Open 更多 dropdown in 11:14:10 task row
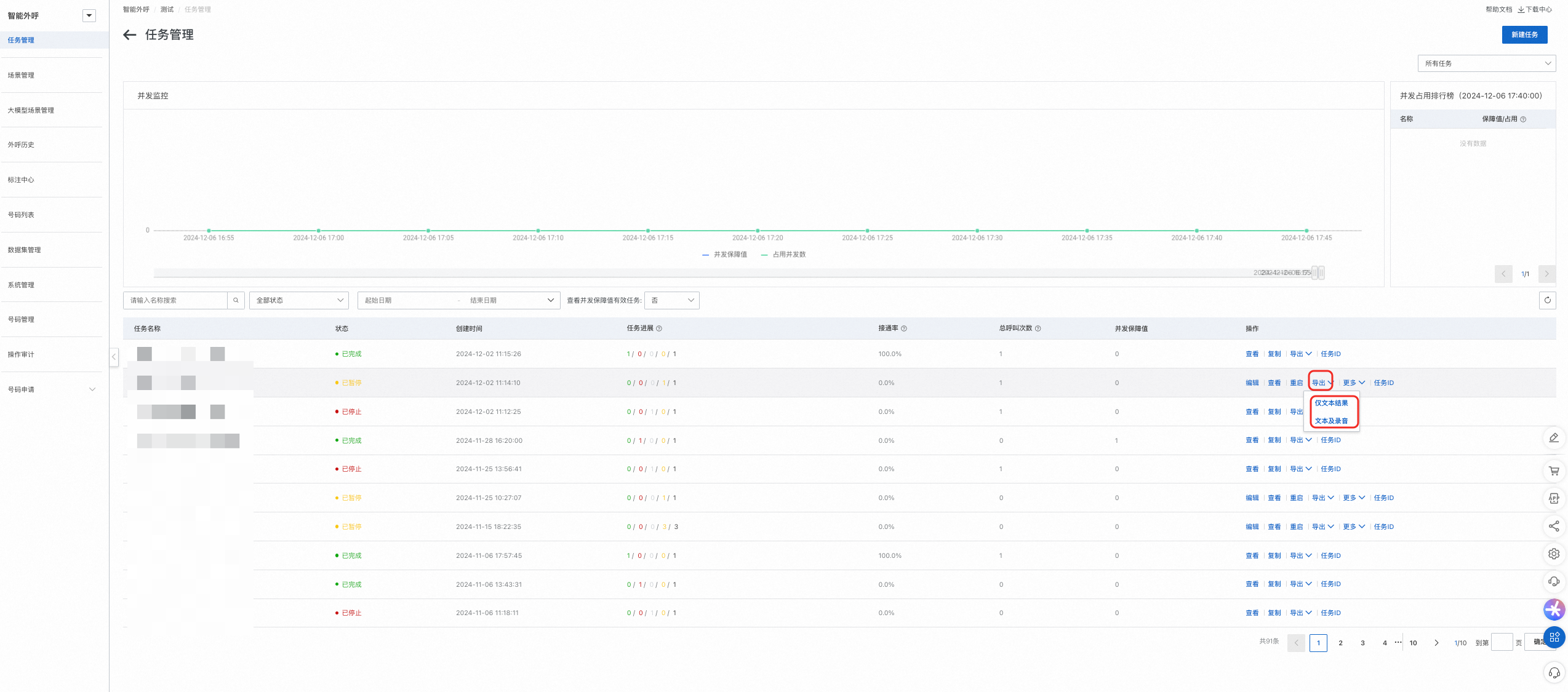 pos(1354,383)
